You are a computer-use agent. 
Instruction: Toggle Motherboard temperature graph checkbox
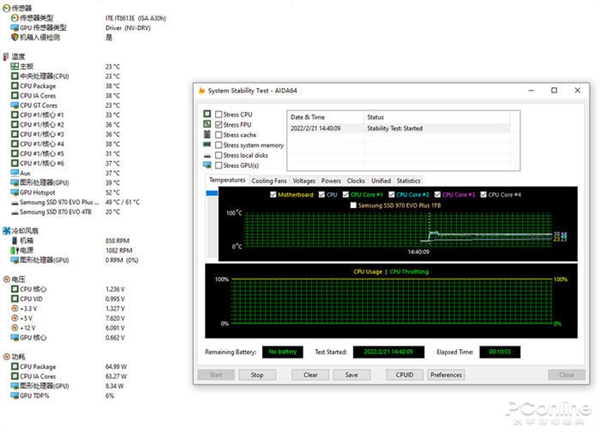273,195
